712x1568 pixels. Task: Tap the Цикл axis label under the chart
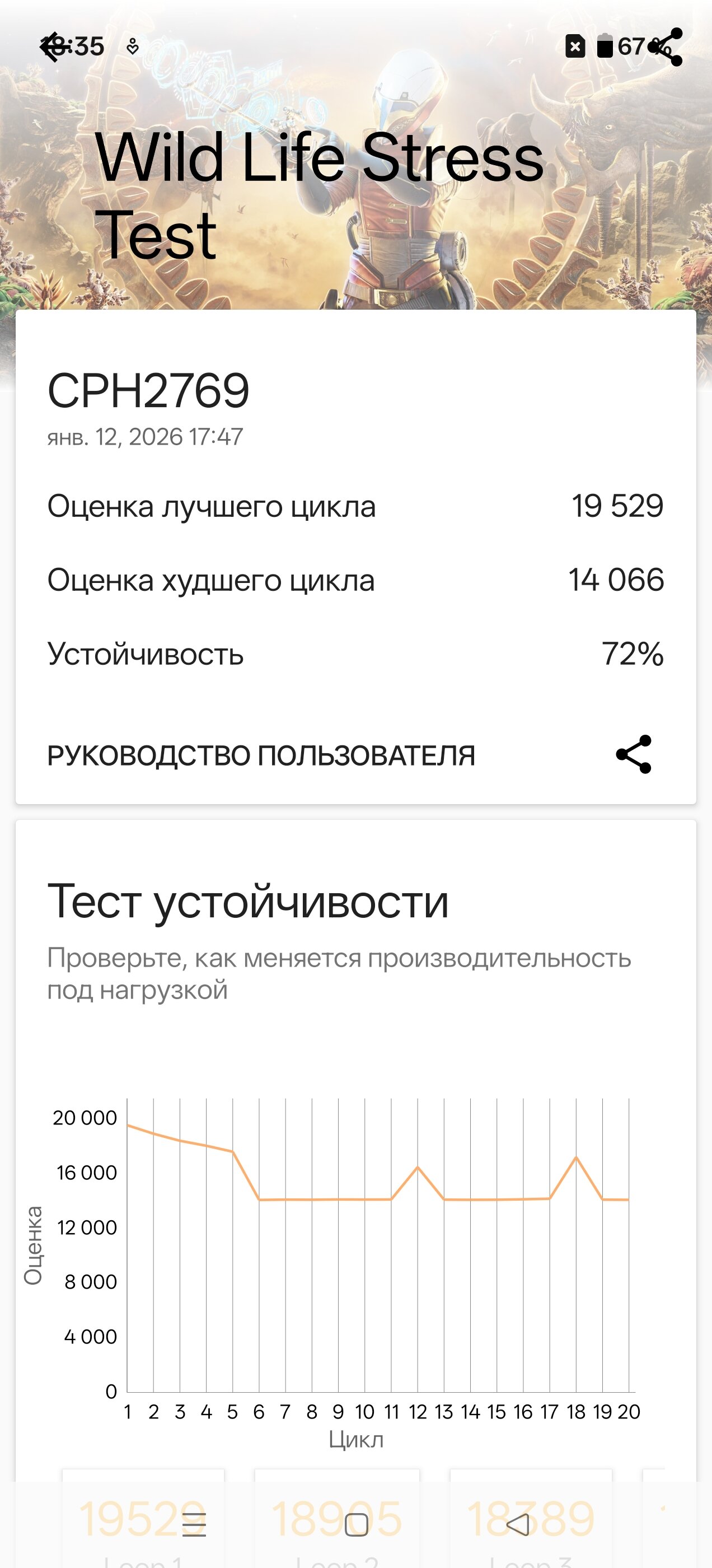click(356, 1440)
